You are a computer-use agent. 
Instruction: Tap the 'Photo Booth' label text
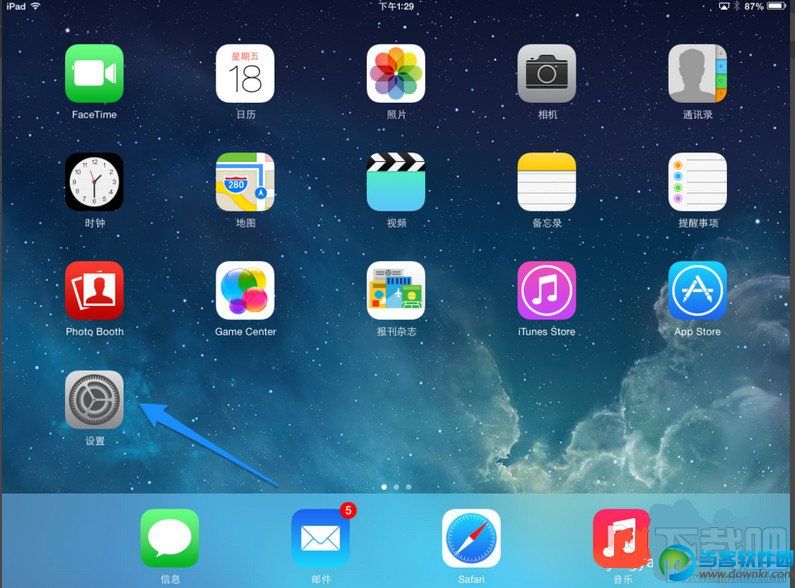coord(95,332)
